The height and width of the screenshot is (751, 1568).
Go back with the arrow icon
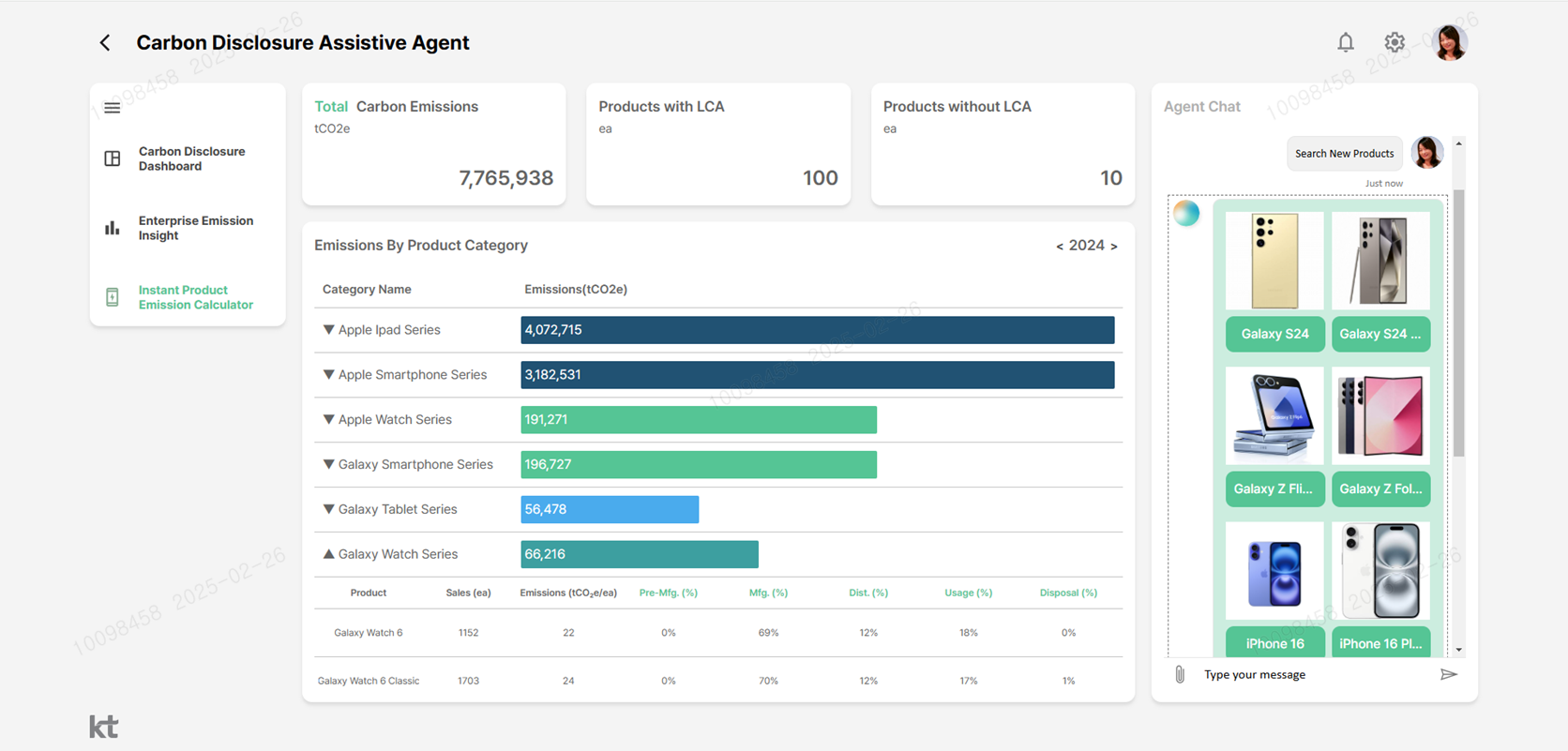105,43
